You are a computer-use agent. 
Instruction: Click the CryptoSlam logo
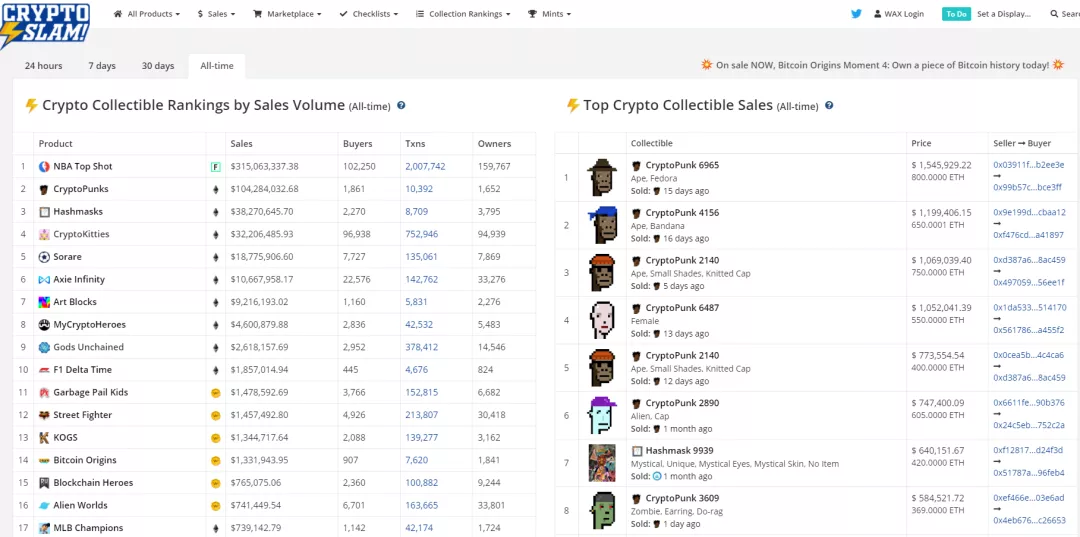[x=45, y=24]
